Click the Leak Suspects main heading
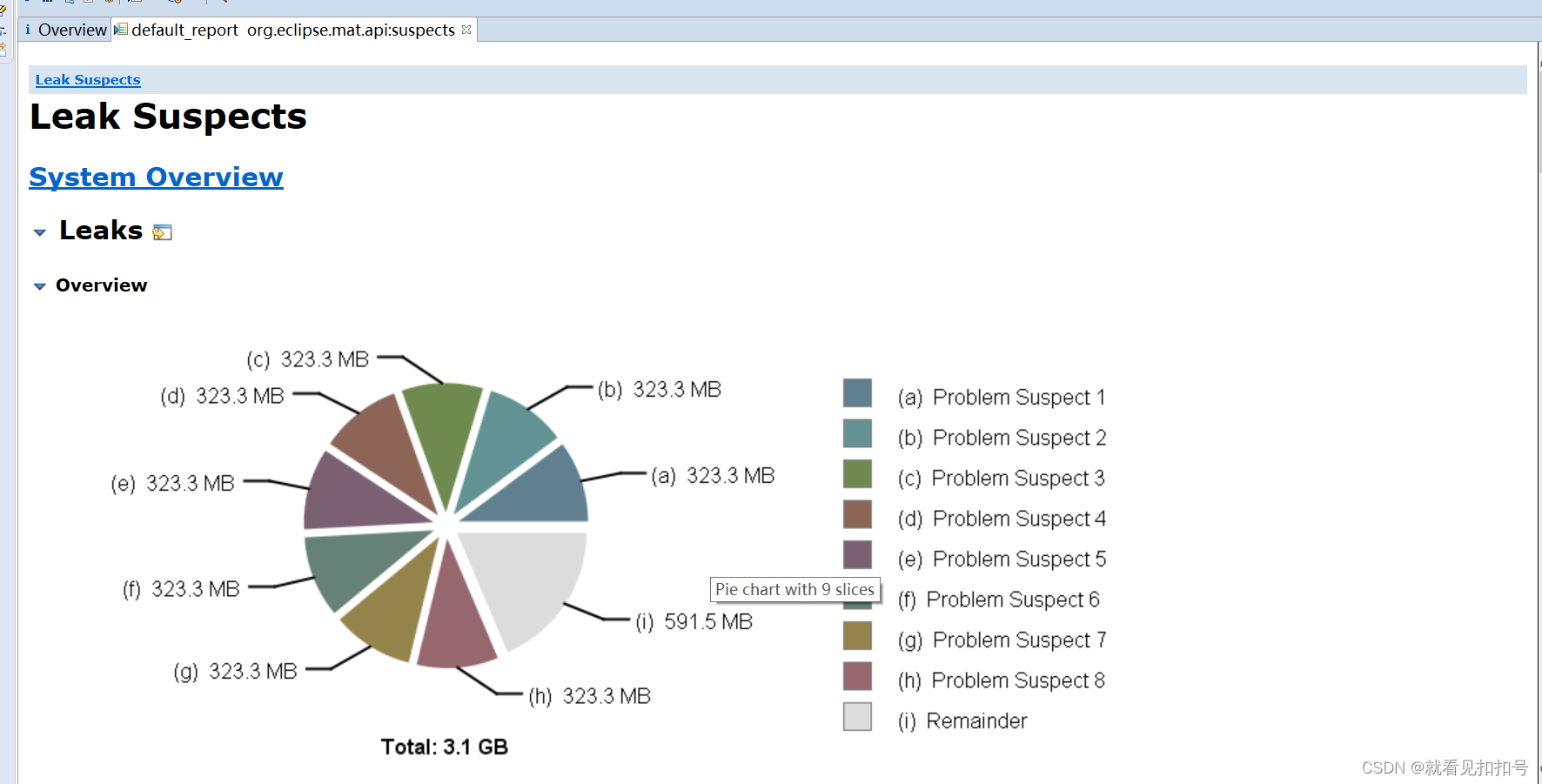Screen dimensions: 1542x784 click(168, 117)
